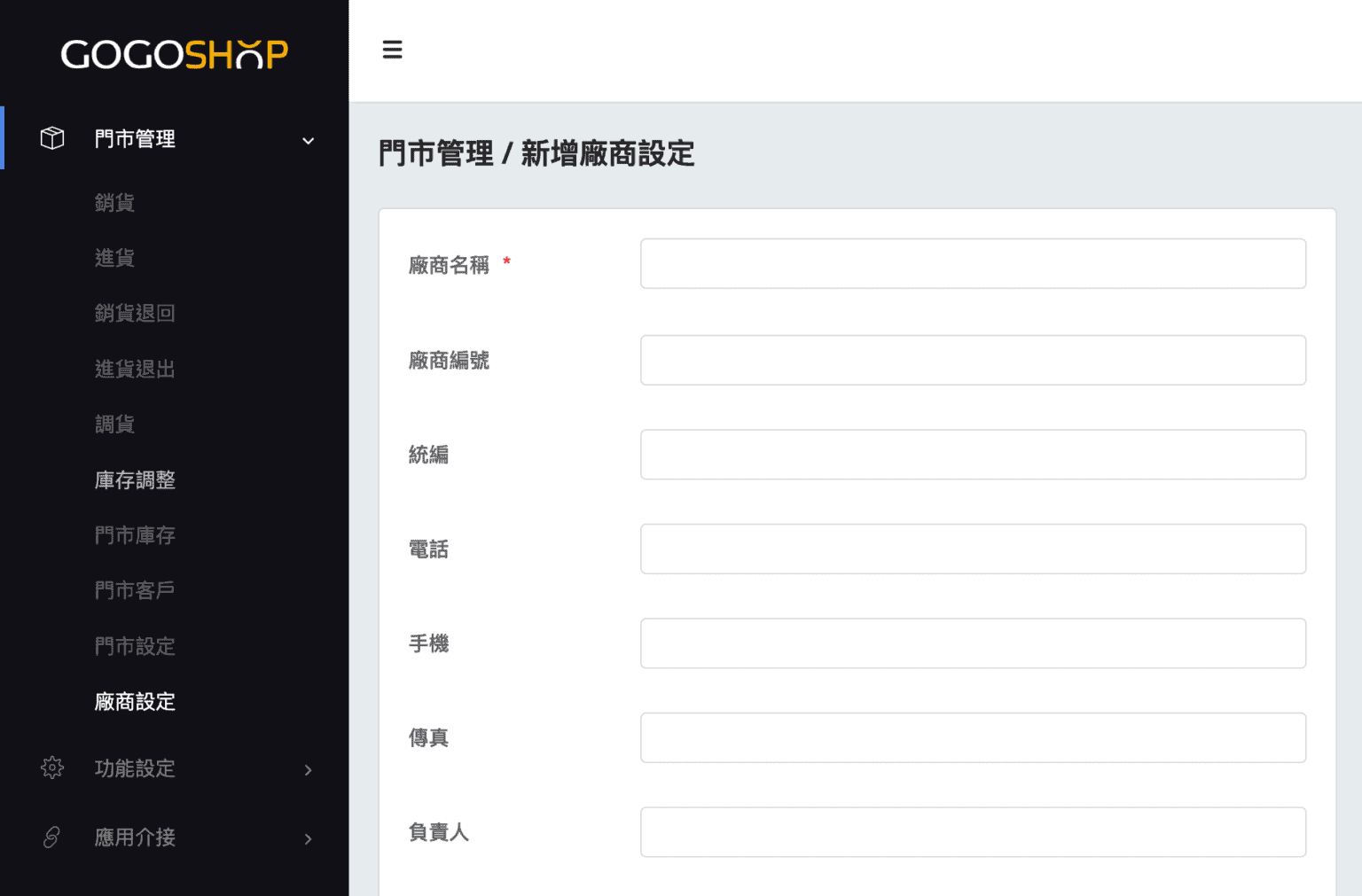Click inside the 廠商名稱 input field

[x=973, y=263]
